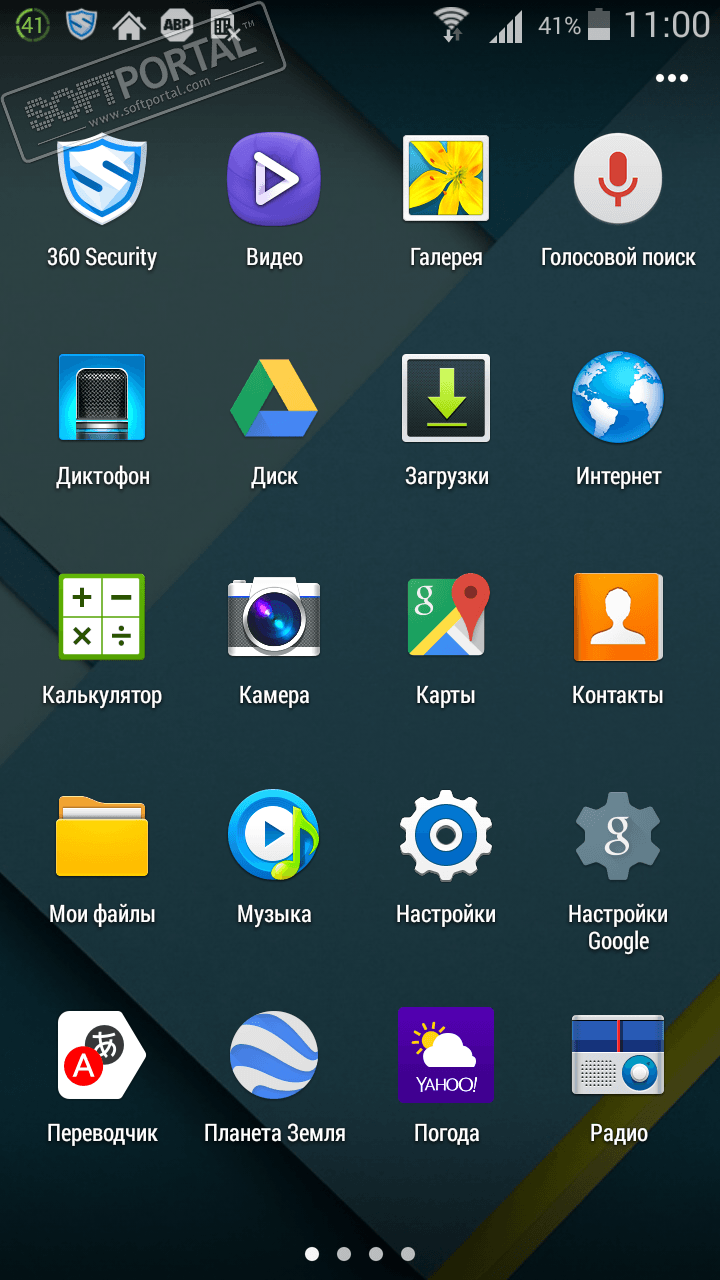Screen dimensions: 720x1280
Task: Launch the Камера camera app
Action: point(274,616)
